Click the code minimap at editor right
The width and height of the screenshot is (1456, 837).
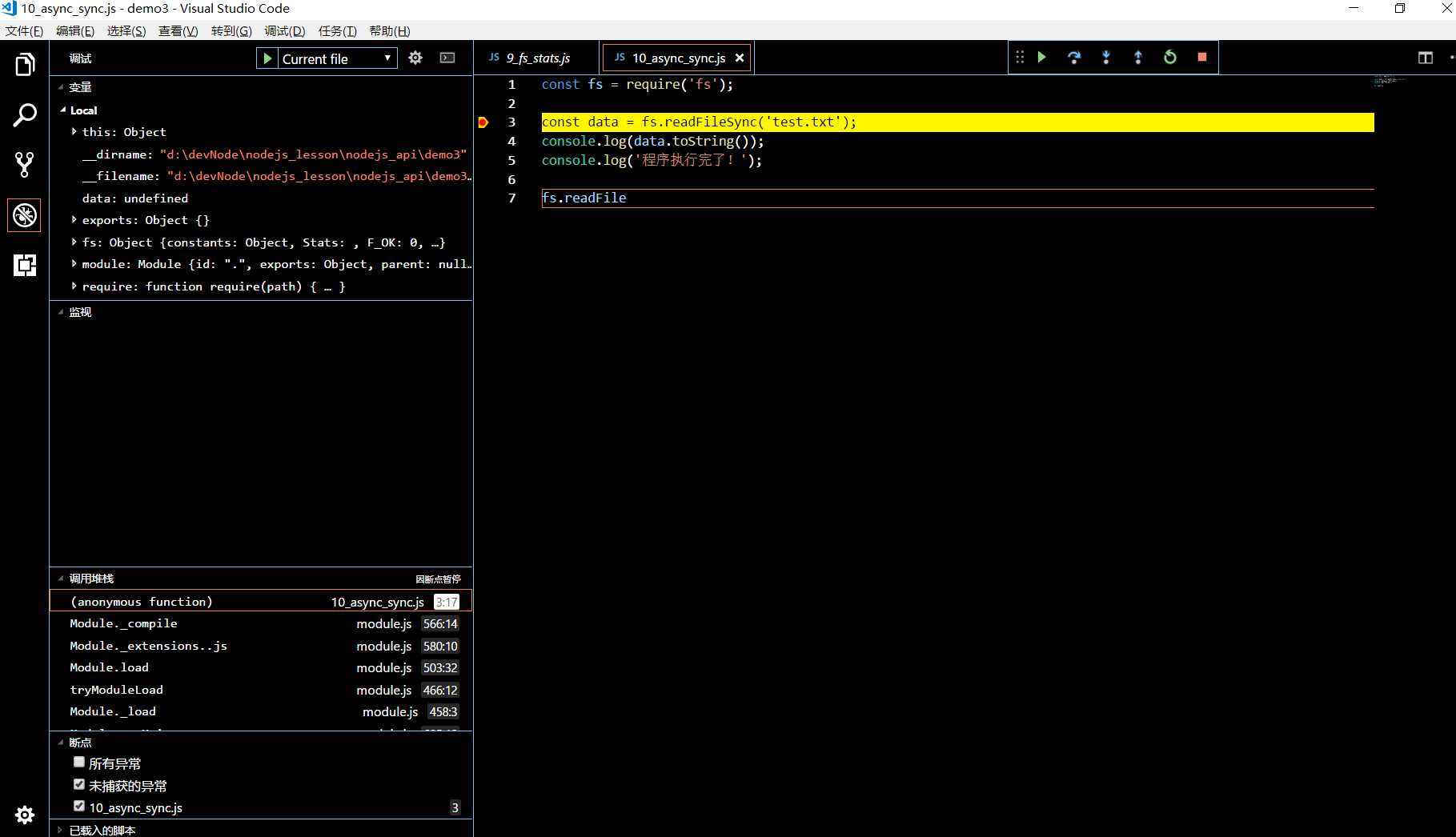[x=1390, y=80]
